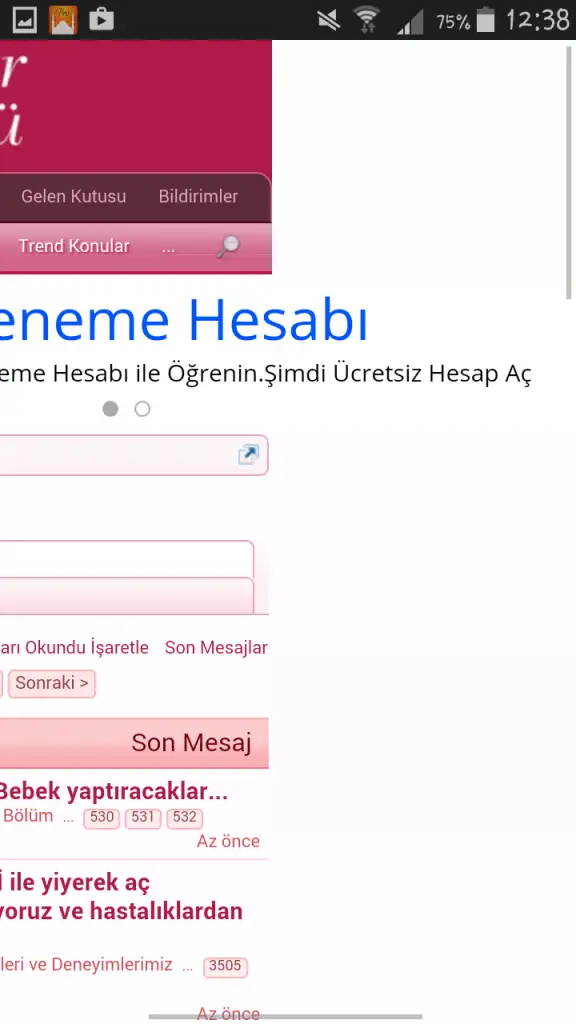Screen dimensions: 576x1024
Task: Jump to page 531 of the thread
Action: tap(143, 818)
